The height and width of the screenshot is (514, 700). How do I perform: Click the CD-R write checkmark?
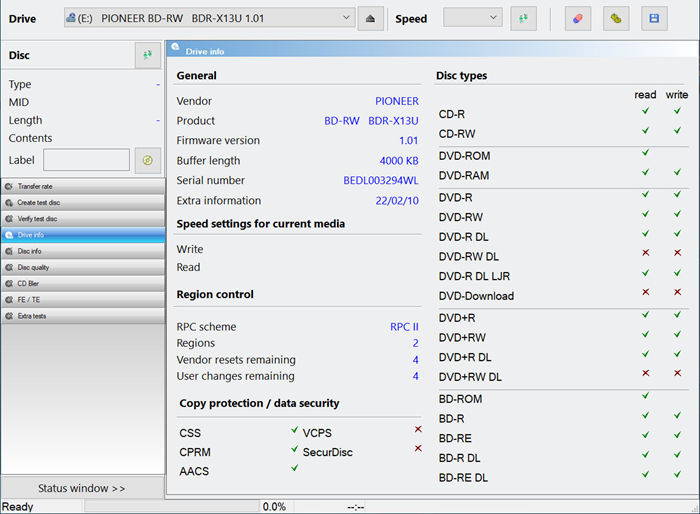coord(678,111)
